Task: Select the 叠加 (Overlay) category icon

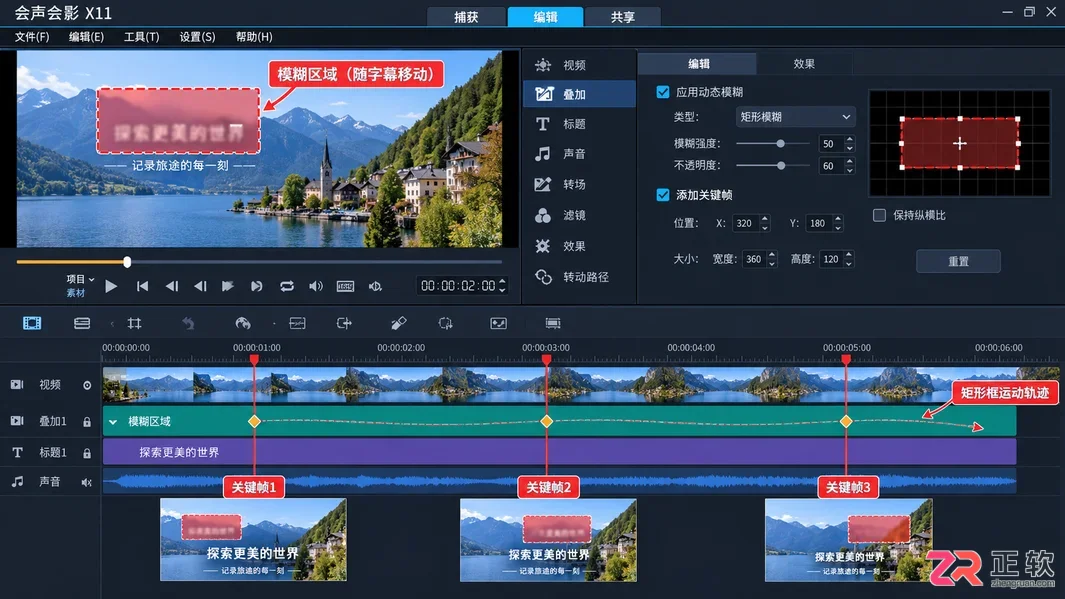Action: click(543, 94)
